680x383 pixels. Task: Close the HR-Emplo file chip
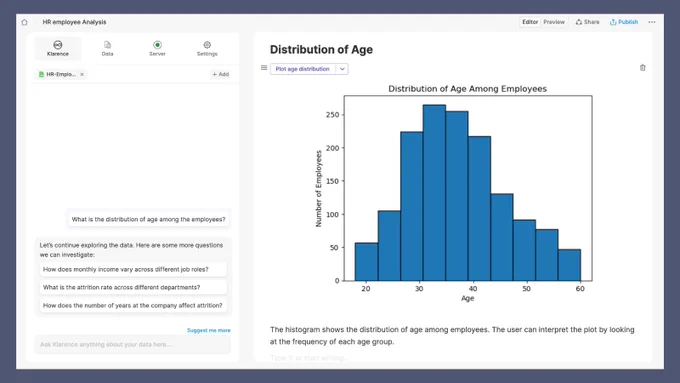pyautogui.click(x=82, y=75)
